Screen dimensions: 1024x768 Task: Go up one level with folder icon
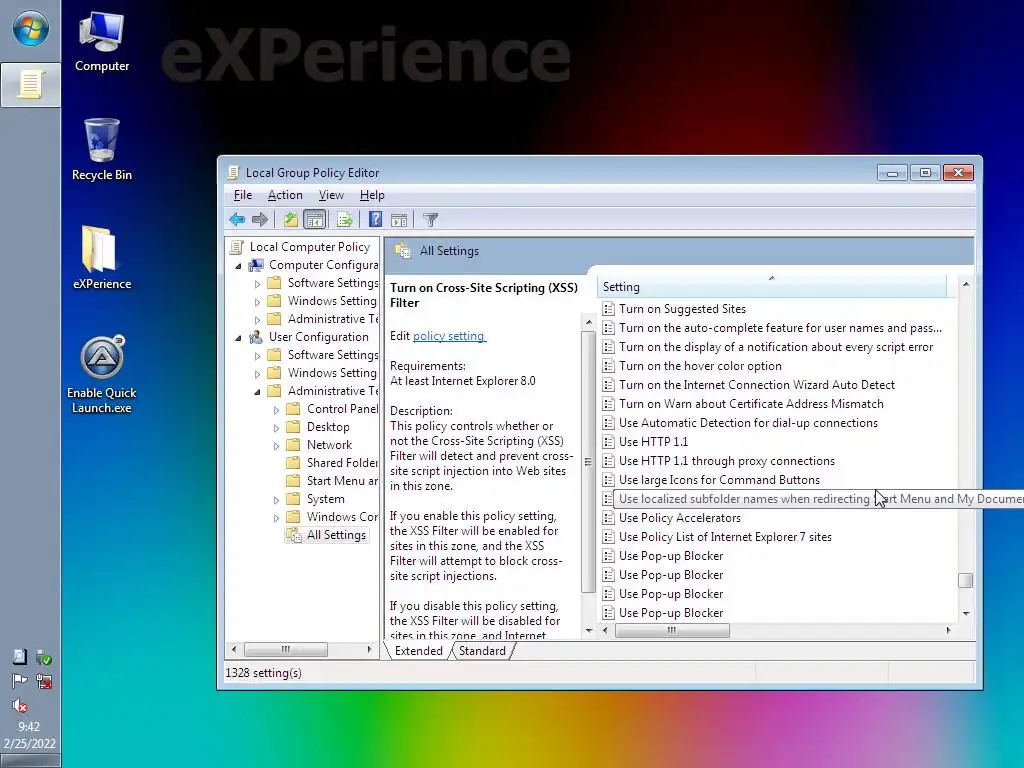[291, 219]
